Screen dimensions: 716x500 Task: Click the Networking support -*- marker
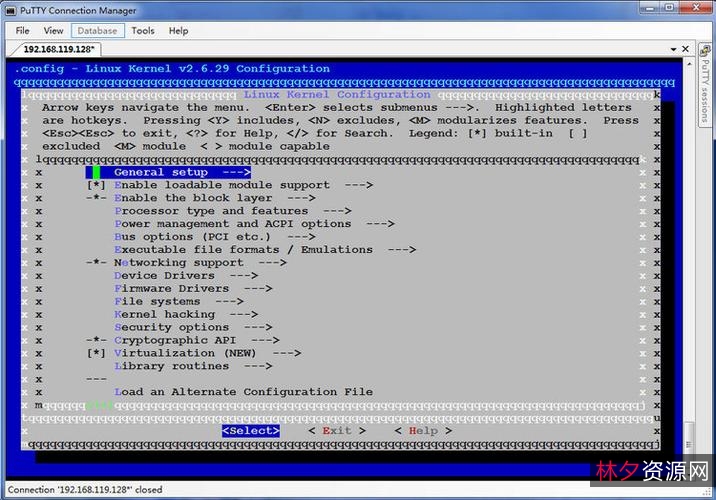tap(96, 262)
